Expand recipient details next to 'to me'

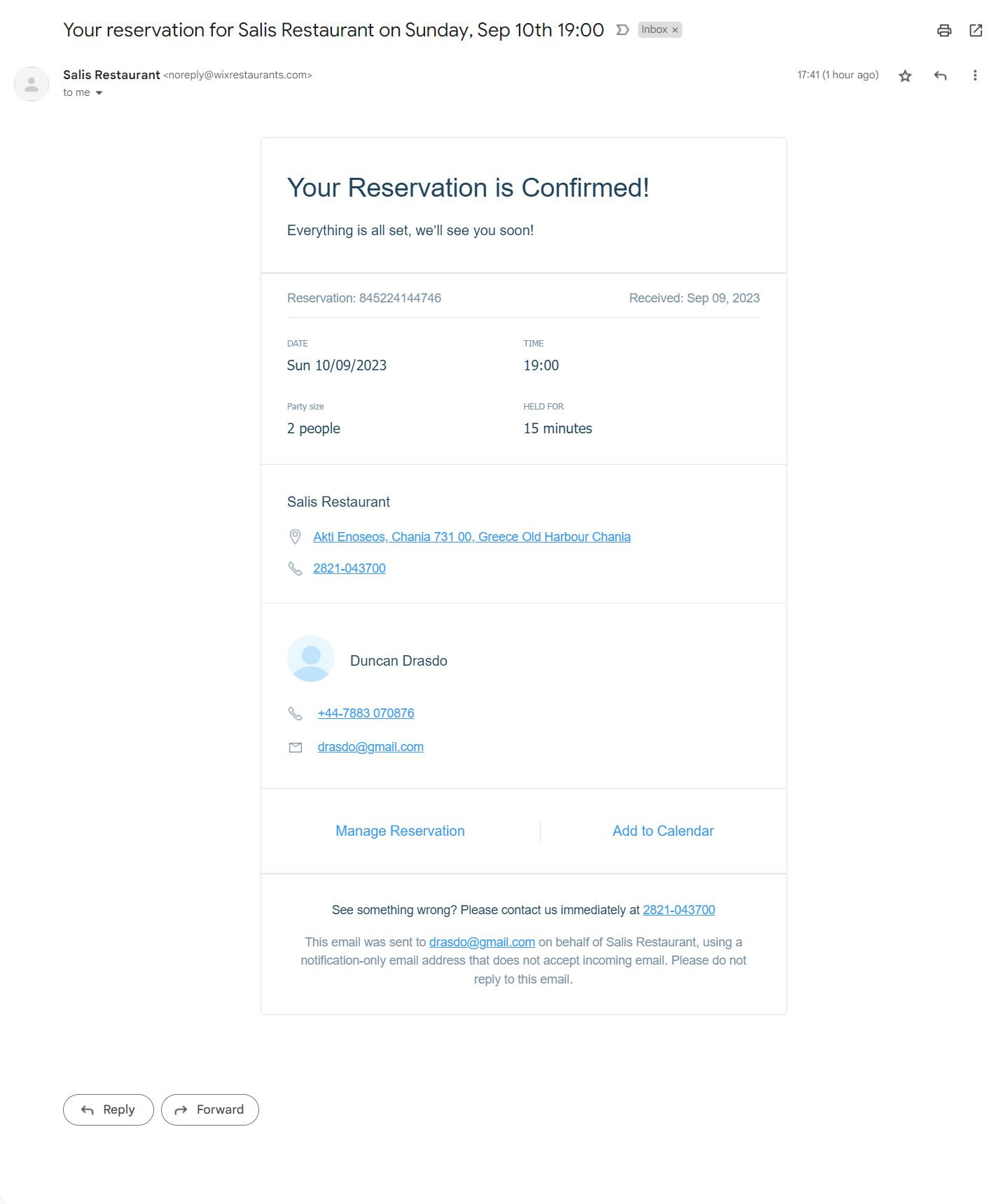99,93
